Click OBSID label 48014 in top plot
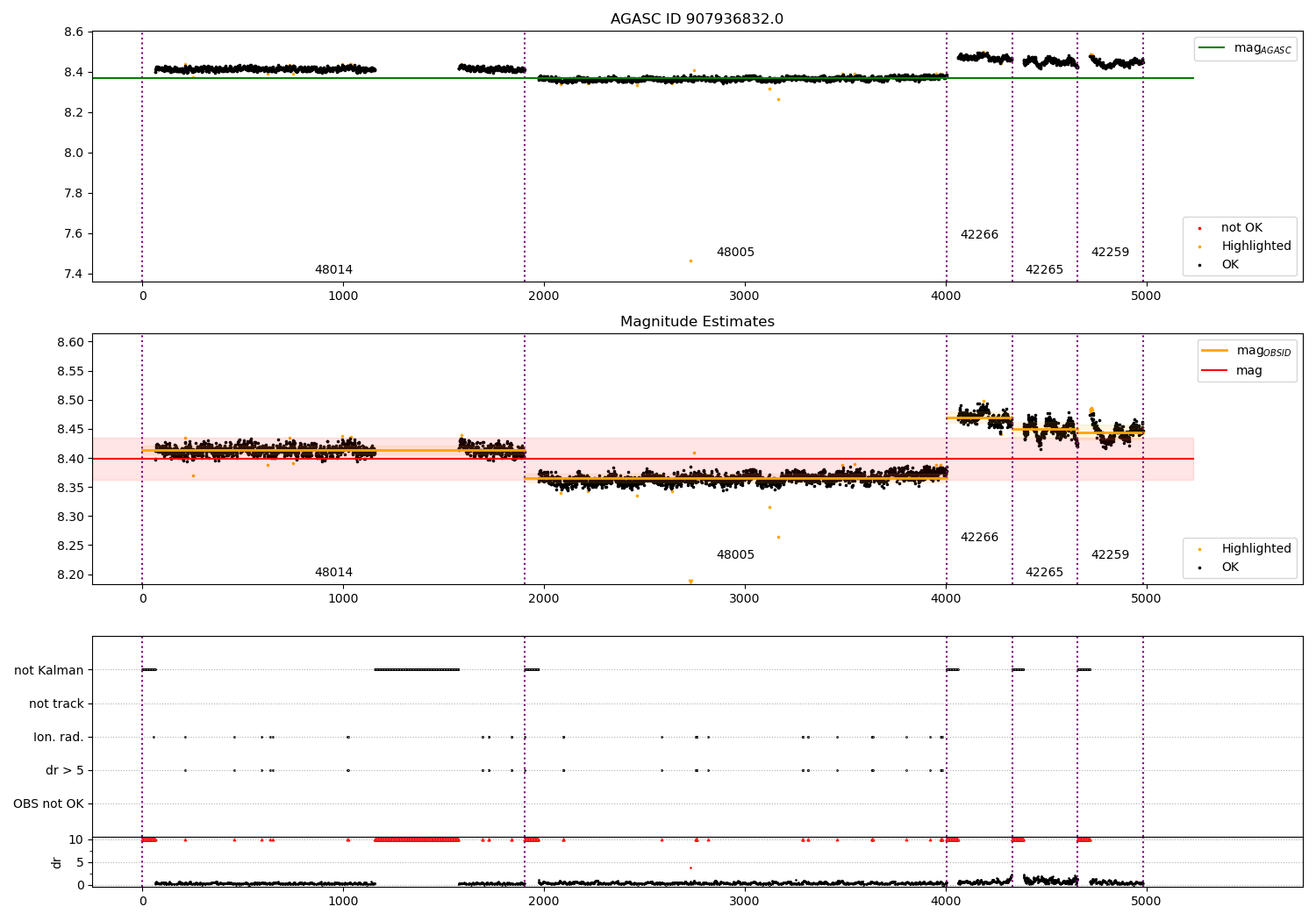This screenshot has height=921, width=1316. 333,270
